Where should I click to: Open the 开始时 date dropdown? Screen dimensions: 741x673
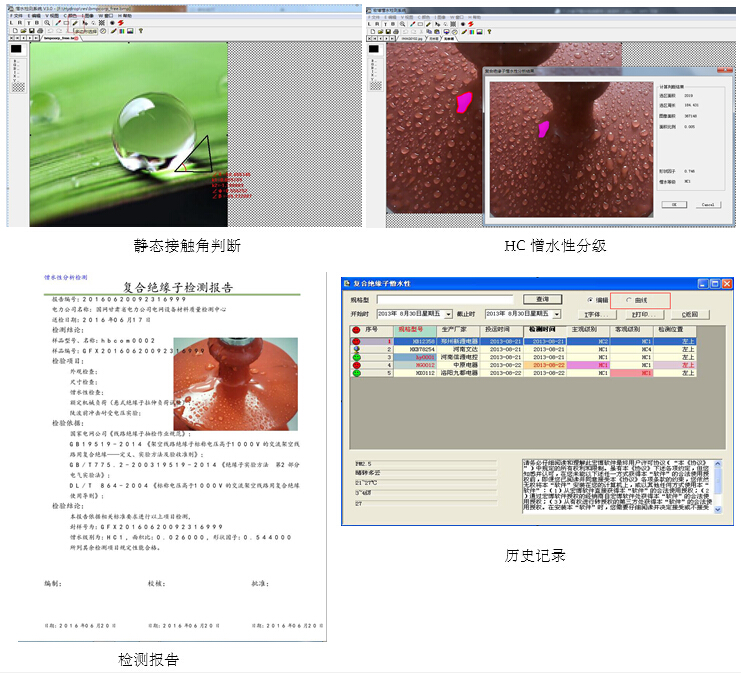[449, 313]
